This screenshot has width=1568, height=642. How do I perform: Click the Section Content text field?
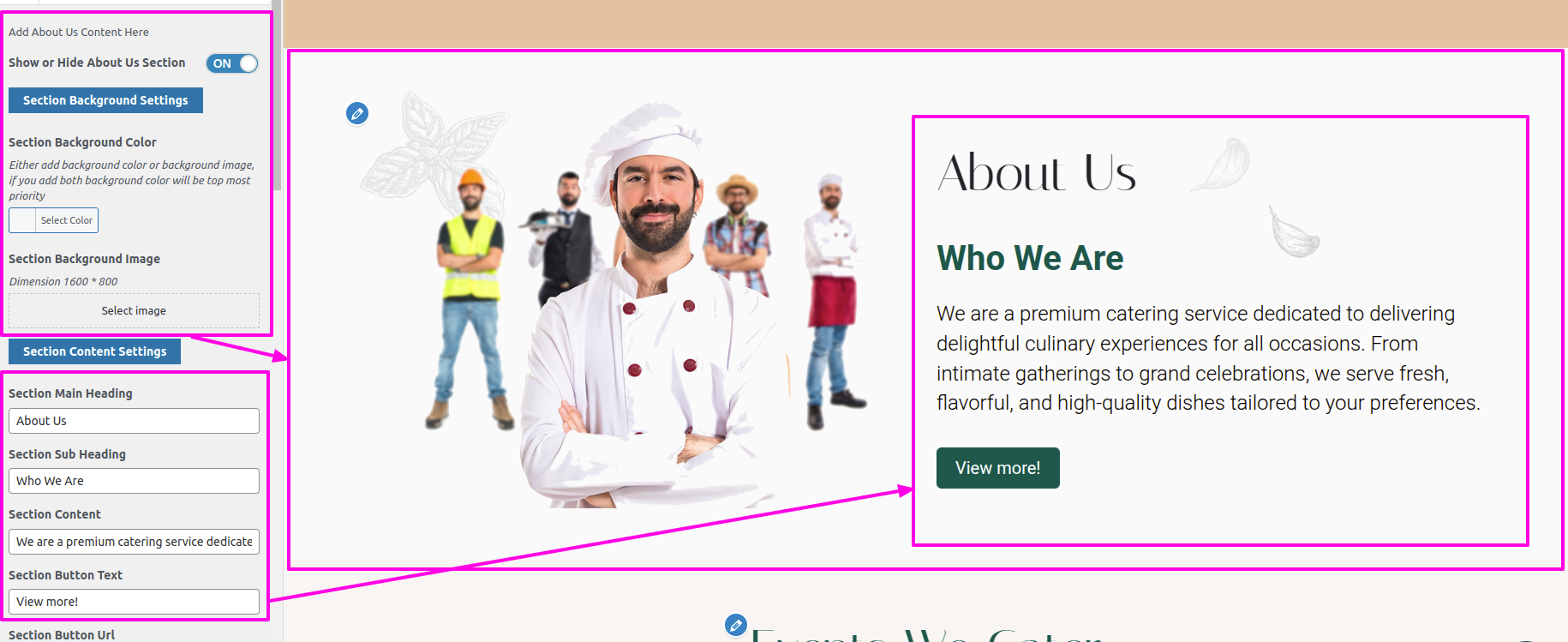[134, 542]
